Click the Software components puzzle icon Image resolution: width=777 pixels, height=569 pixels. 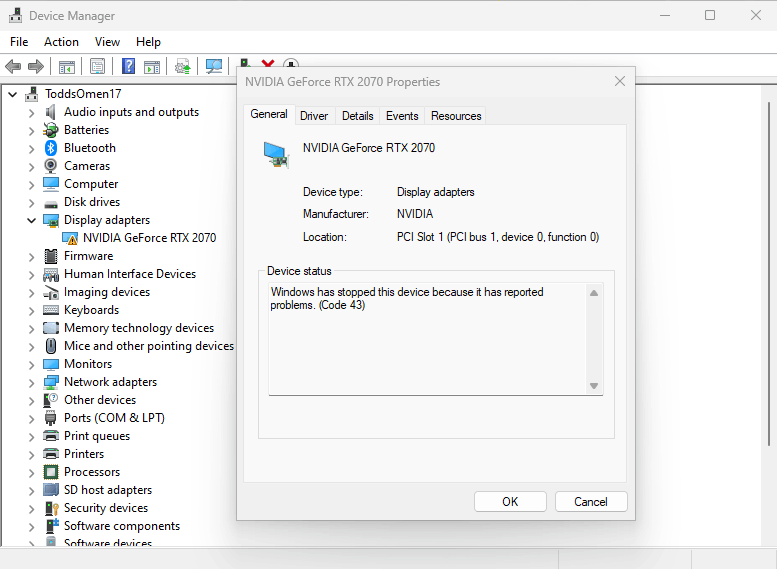click(52, 526)
